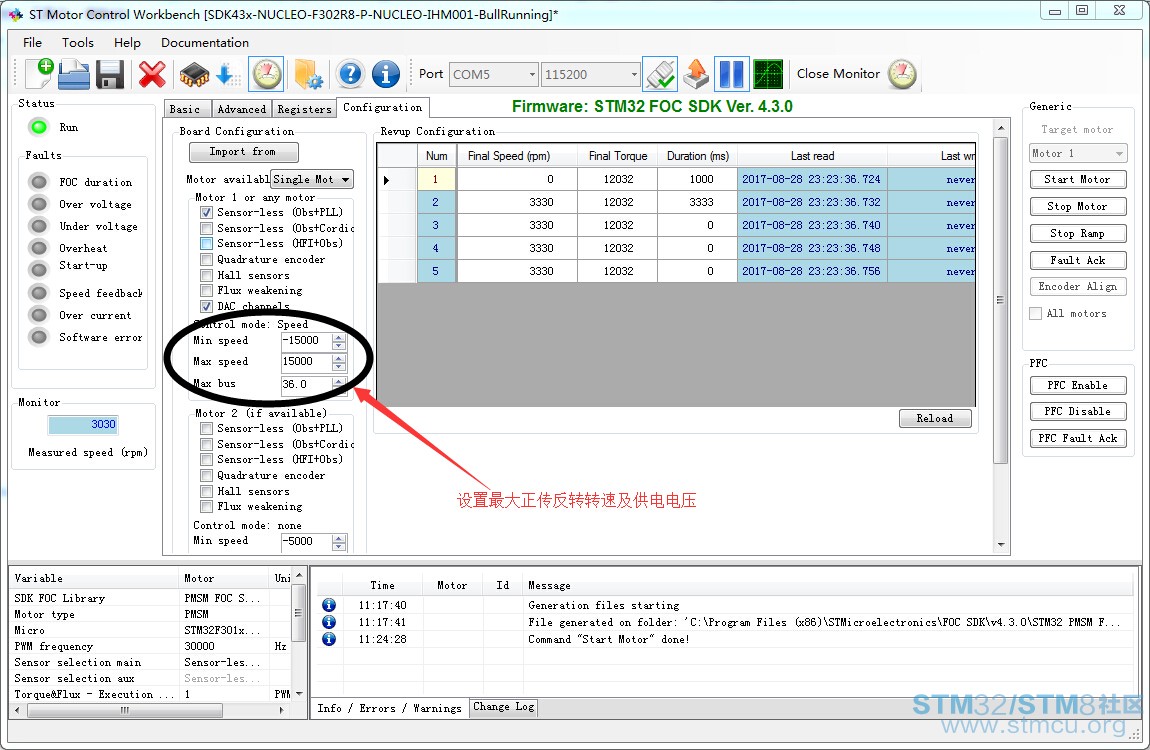Click the gauge icon beside Close Monitor
The width and height of the screenshot is (1150, 750).
pyautogui.click(x=902, y=74)
